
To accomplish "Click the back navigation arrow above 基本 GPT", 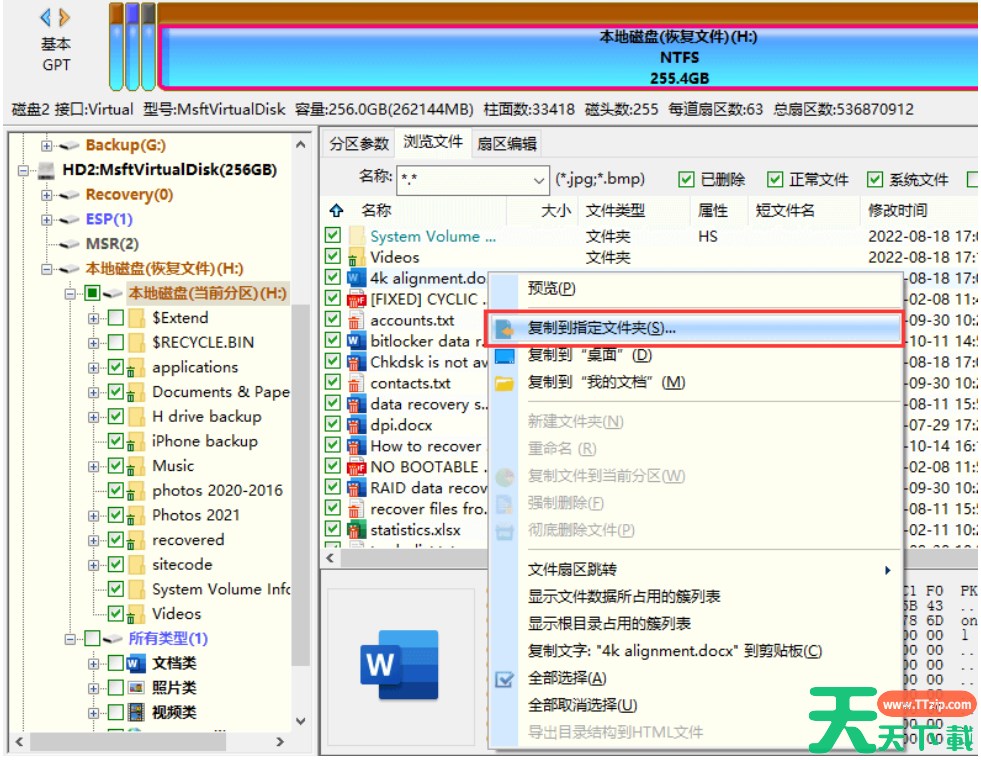I will click(46, 18).
